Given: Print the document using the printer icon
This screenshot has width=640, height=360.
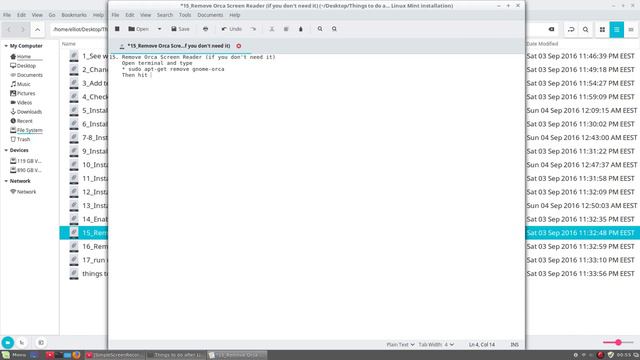Looking at the screenshot, I should click(x=205, y=29).
